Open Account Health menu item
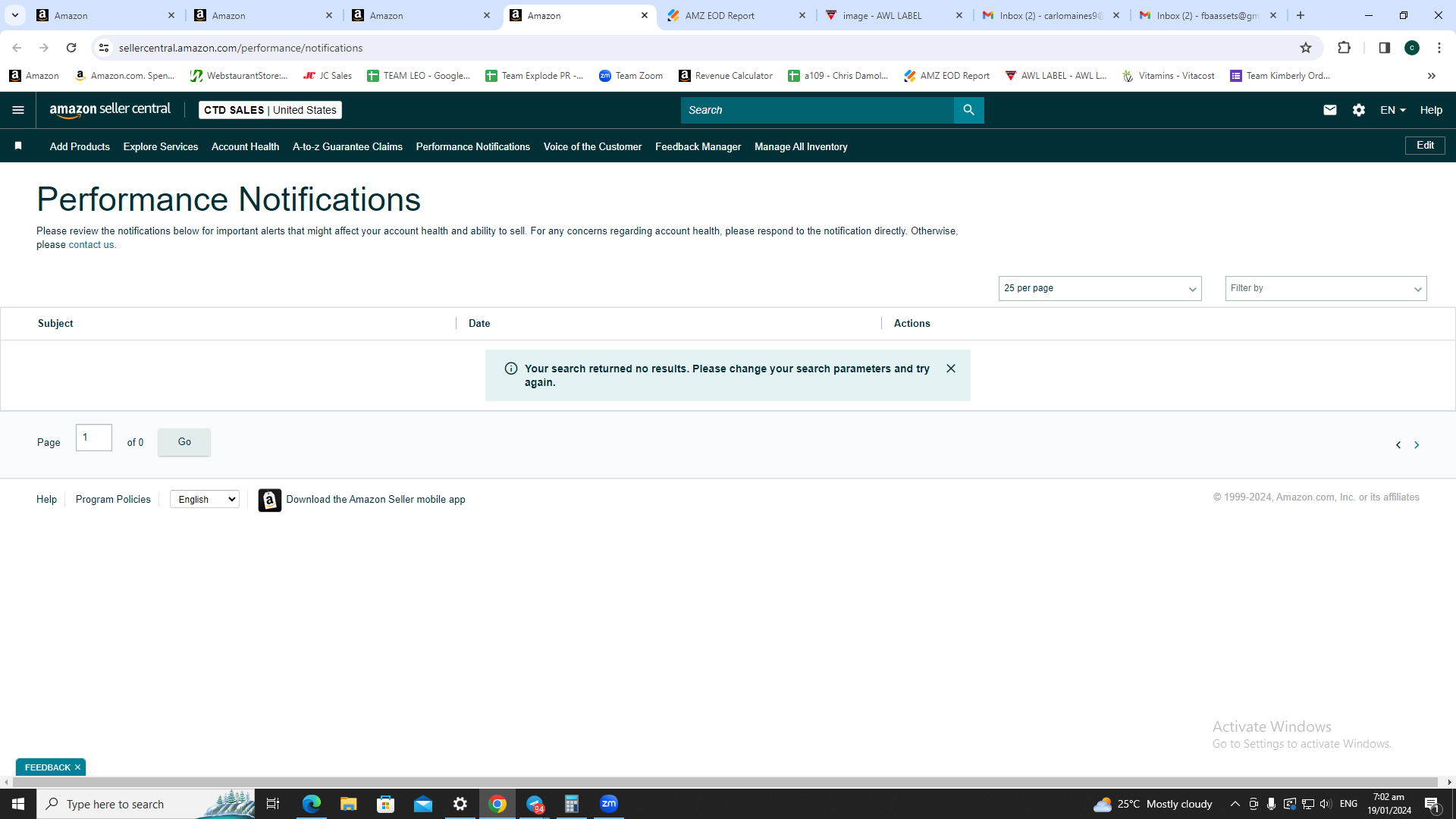 pyautogui.click(x=245, y=146)
